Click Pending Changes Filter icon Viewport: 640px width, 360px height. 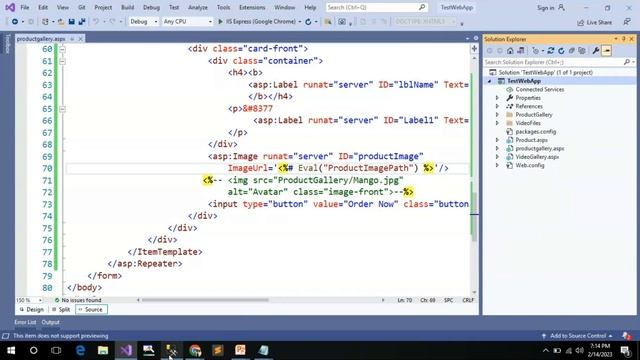click(x=536, y=51)
